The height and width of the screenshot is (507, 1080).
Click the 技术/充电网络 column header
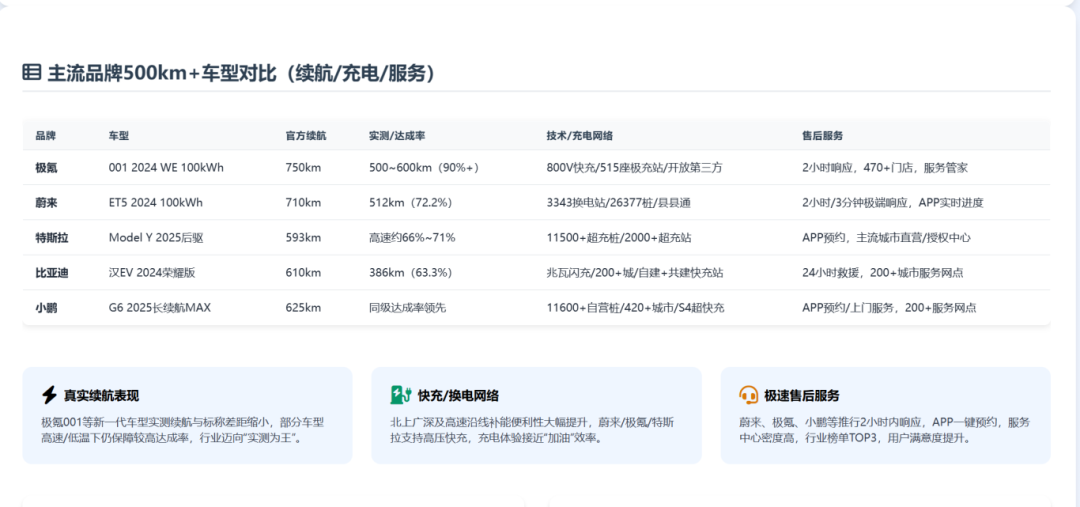pyautogui.click(x=579, y=136)
